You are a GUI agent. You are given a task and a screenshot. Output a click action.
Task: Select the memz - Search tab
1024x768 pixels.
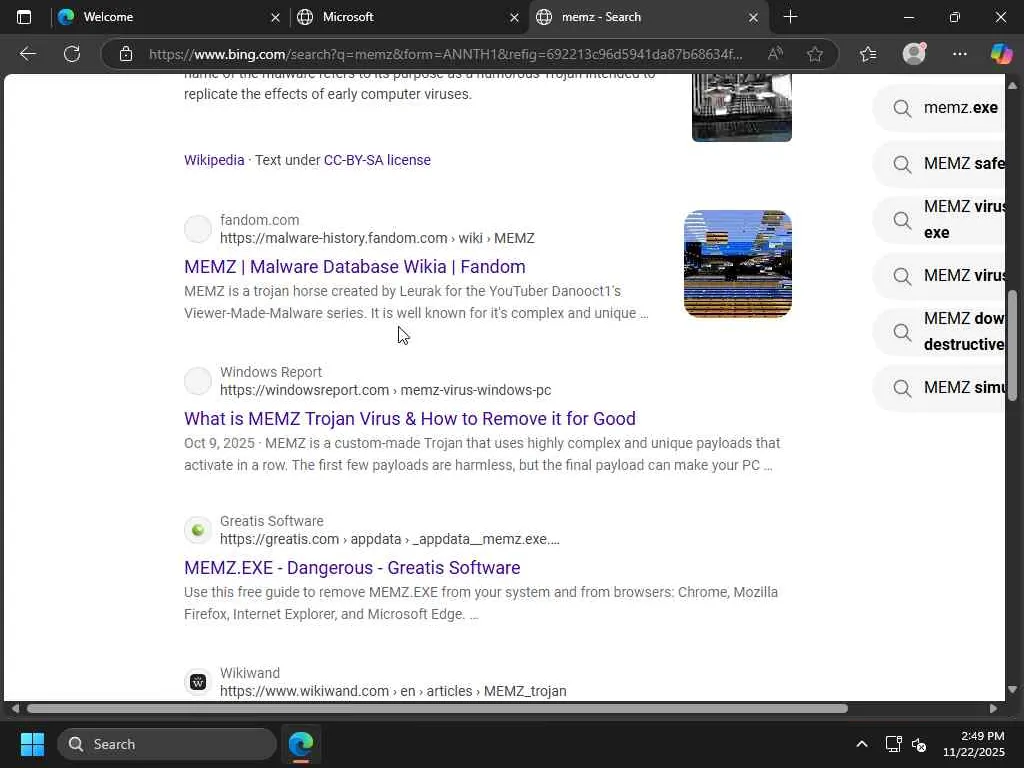648,17
